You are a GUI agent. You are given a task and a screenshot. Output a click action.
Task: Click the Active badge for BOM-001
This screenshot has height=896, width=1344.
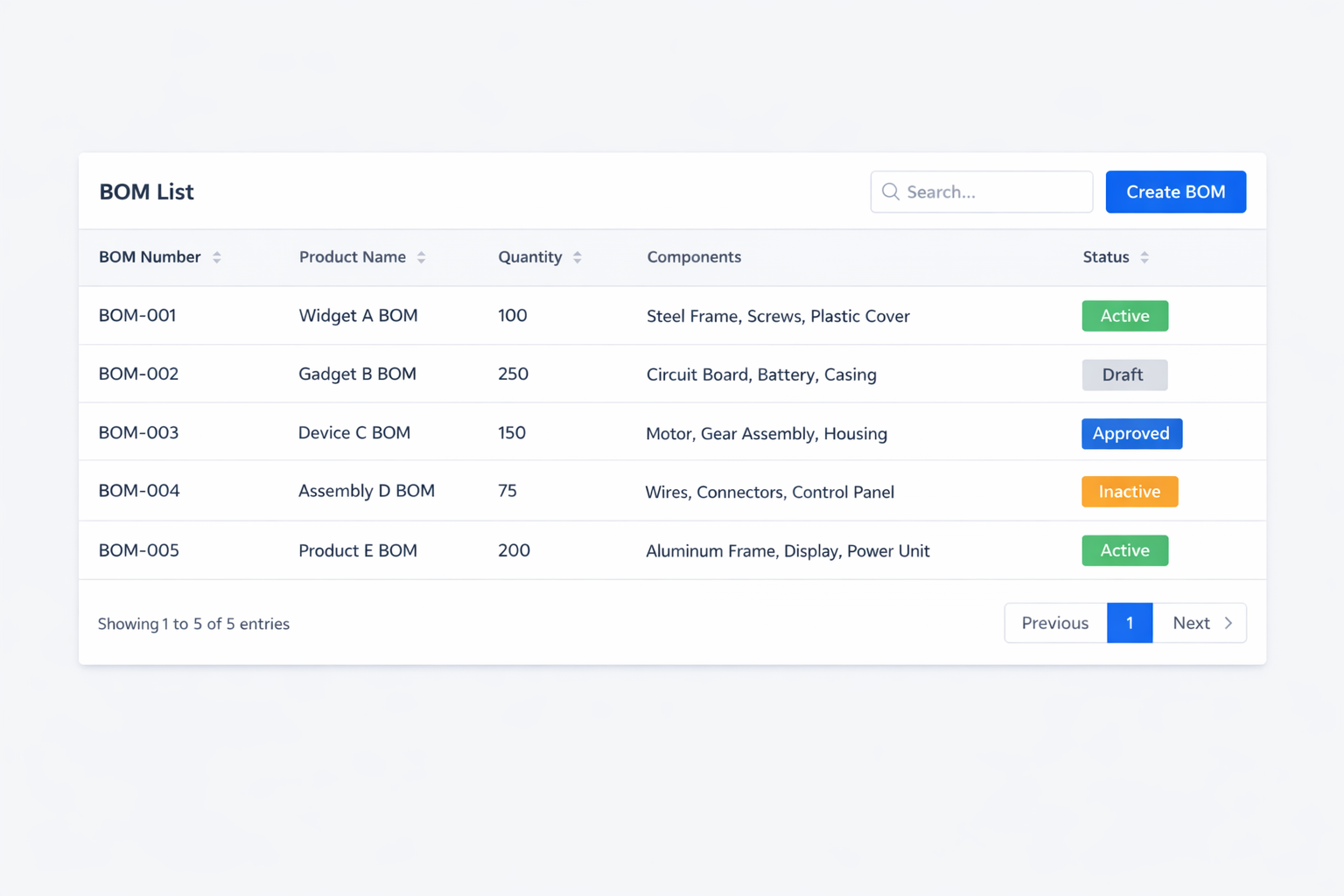pyautogui.click(x=1124, y=316)
